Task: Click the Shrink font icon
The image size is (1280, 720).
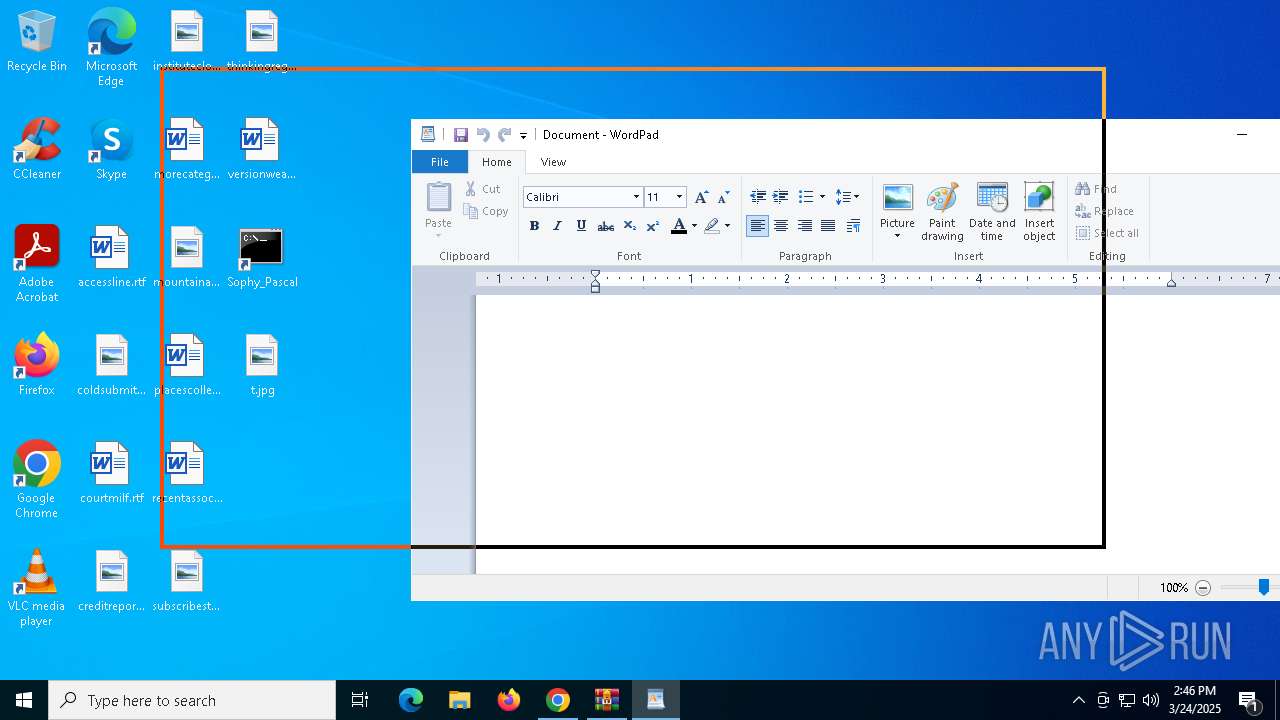Action: click(723, 197)
